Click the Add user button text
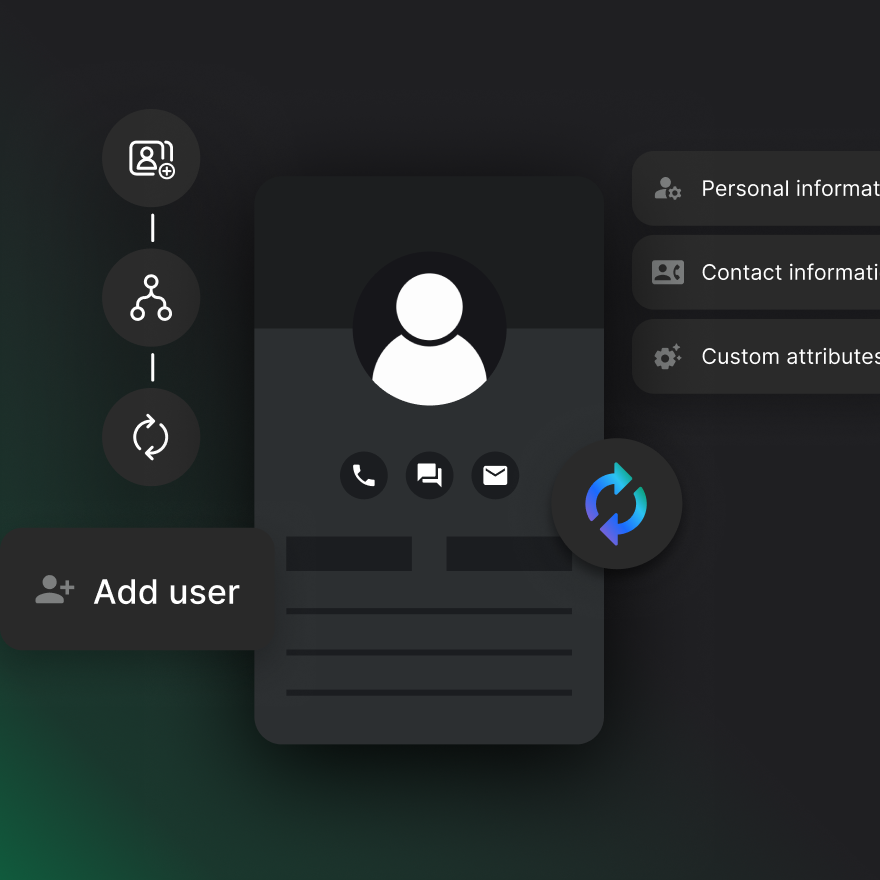This screenshot has height=880, width=880. (x=166, y=592)
